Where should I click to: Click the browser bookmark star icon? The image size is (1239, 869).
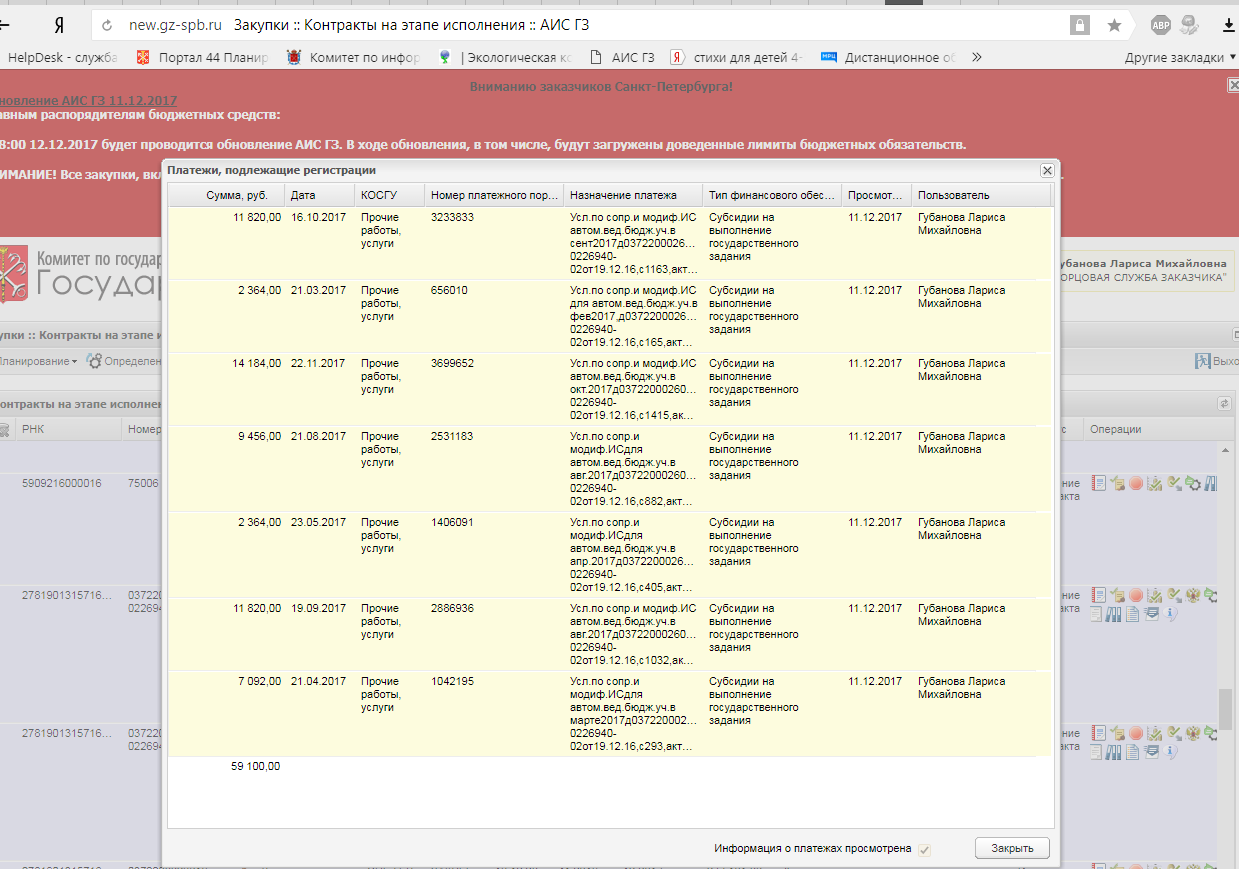pos(1114,25)
